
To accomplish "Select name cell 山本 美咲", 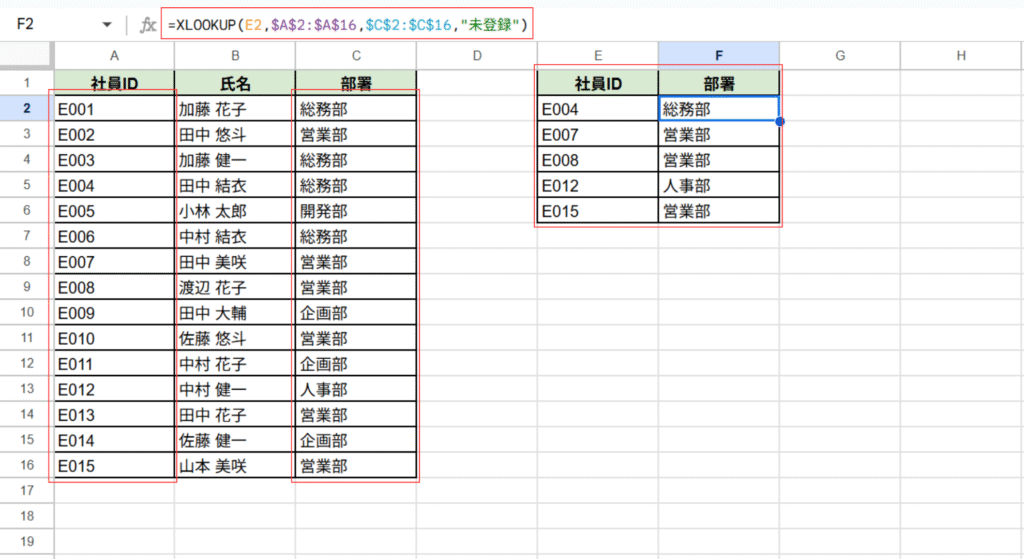I will (235, 466).
